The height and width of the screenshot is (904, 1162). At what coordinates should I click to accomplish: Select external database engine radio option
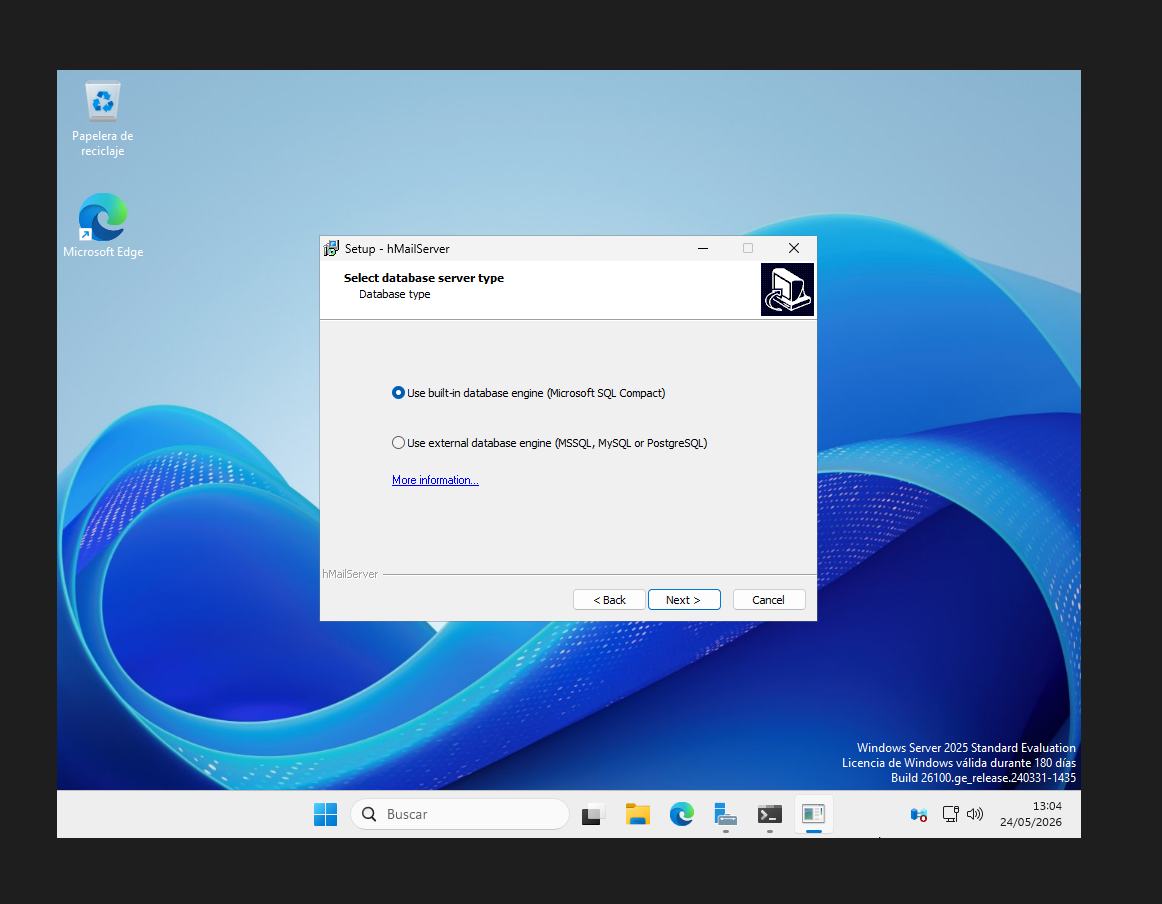(x=549, y=443)
